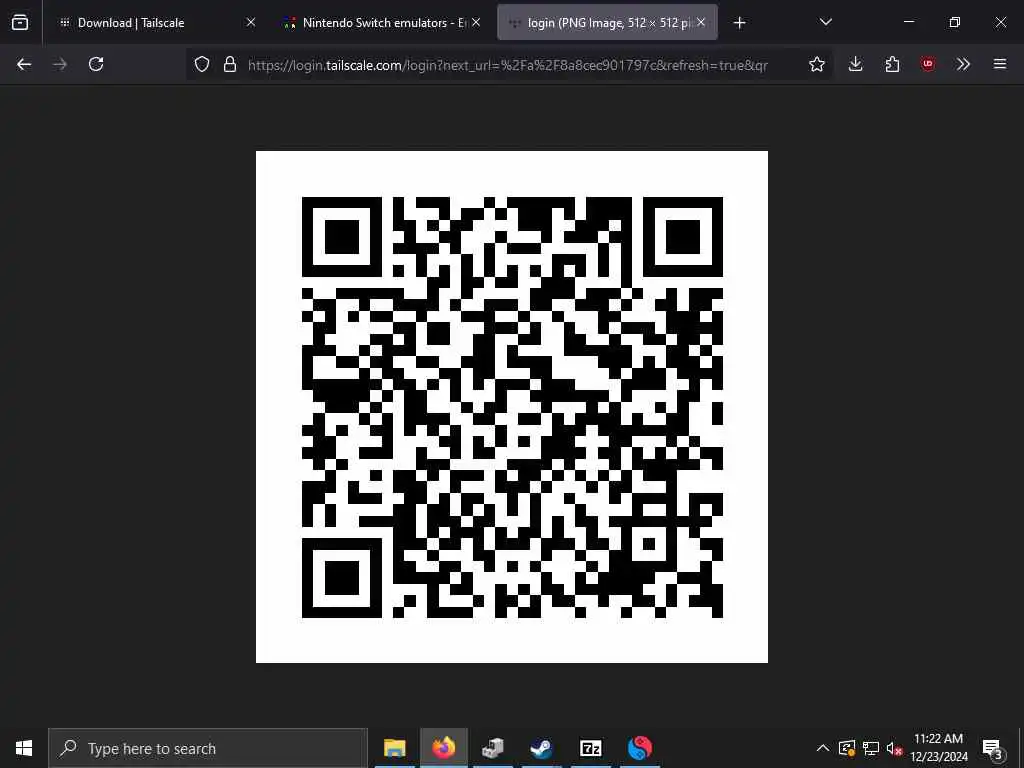1024x768 pixels.
Task: Open the Firefox application hamburger menu
Action: pos(1000,64)
